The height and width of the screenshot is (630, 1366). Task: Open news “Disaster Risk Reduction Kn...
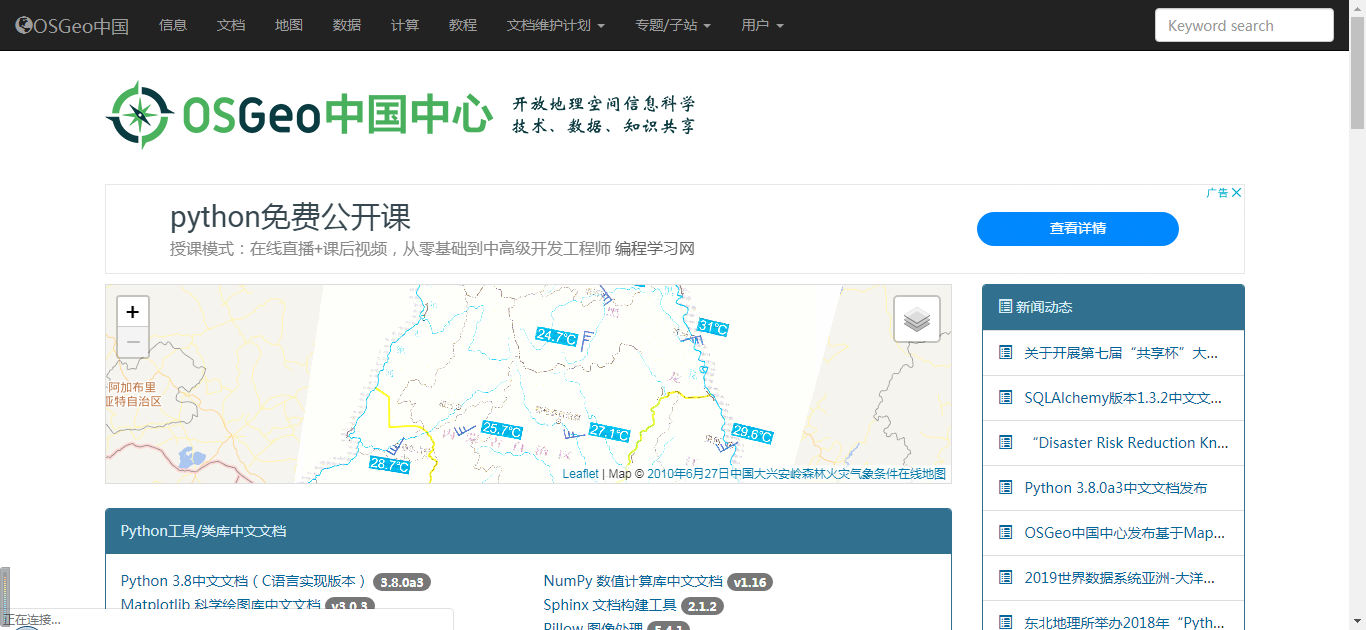1129,442
